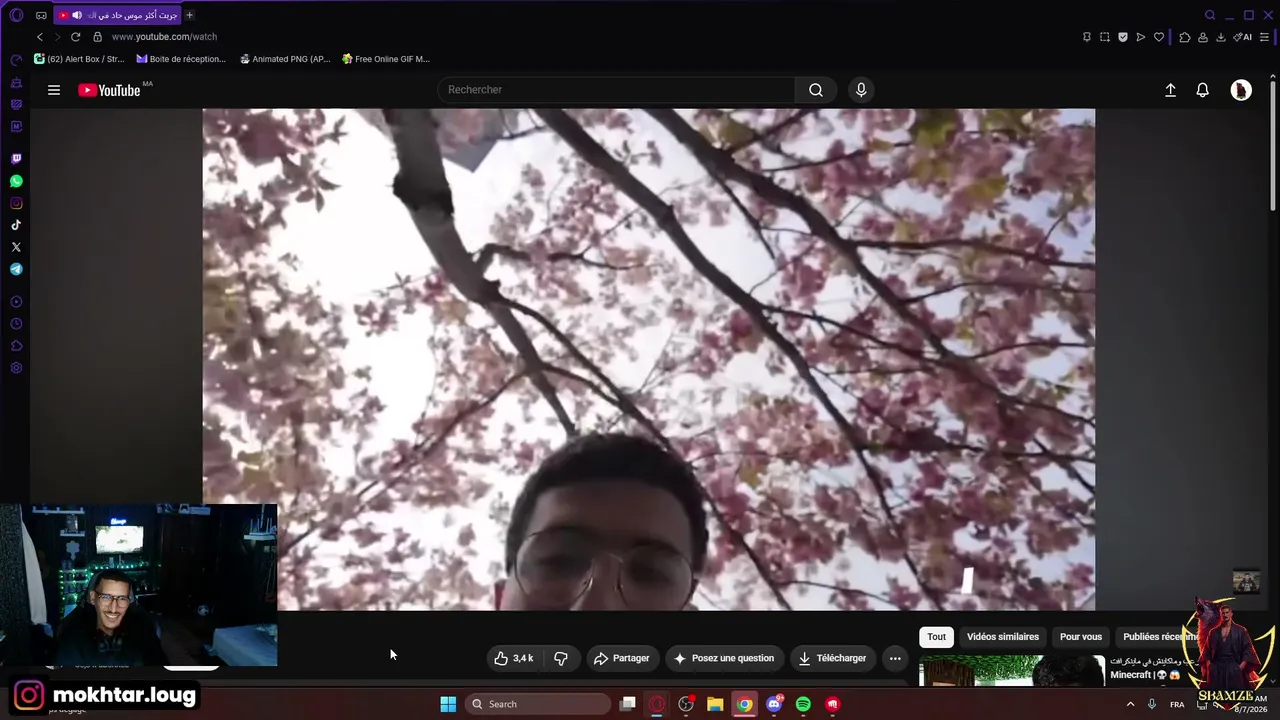The height and width of the screenshot is (720, 1280).
Task: Open more video actions (three dots)
Action: [x=895, y=658]
